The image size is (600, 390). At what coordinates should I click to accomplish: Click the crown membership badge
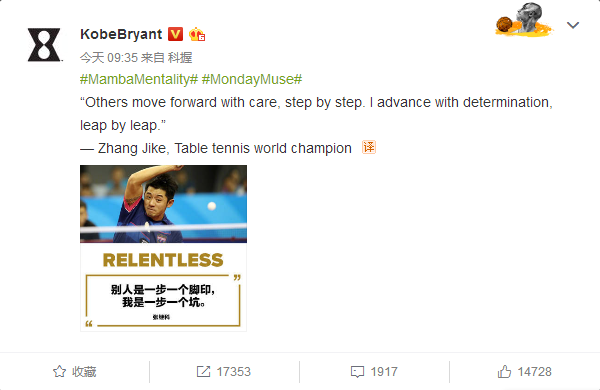coord(197,34)
